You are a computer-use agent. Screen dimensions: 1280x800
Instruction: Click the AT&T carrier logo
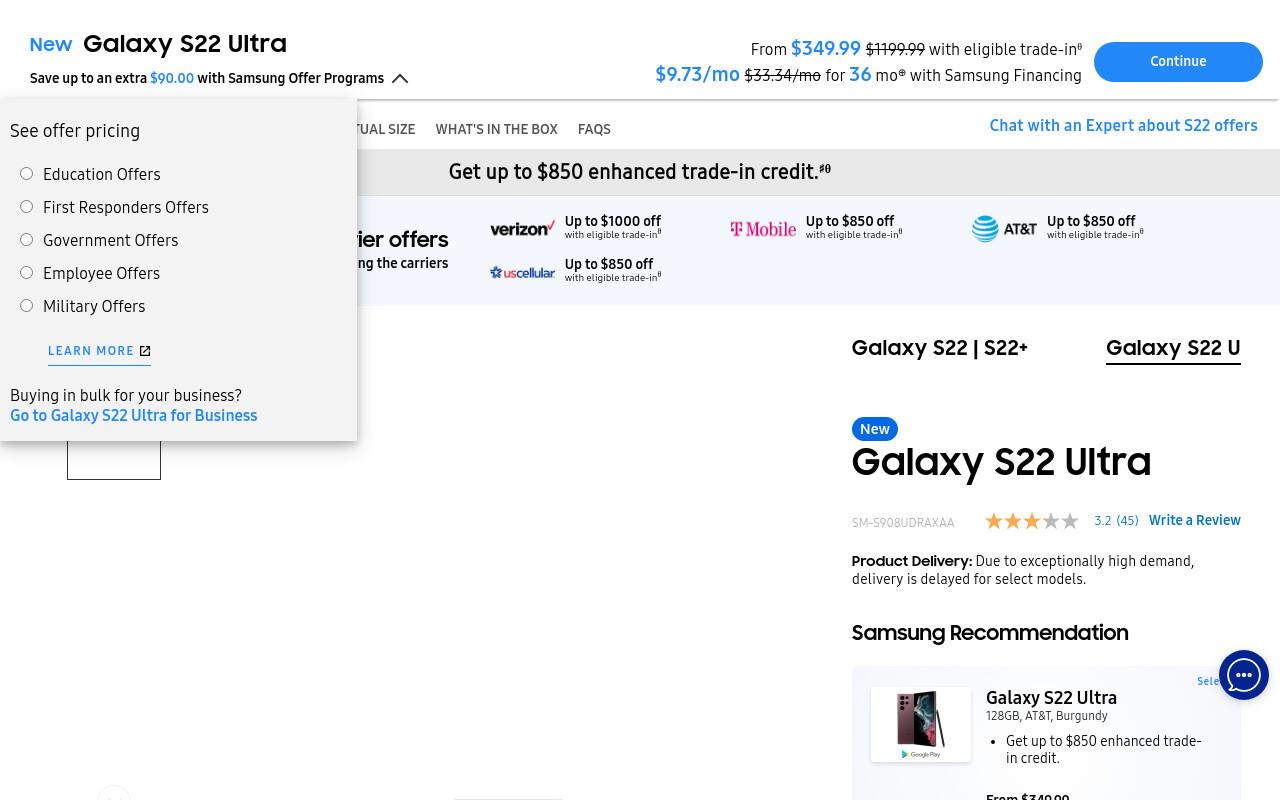(x=1004, y=229)
